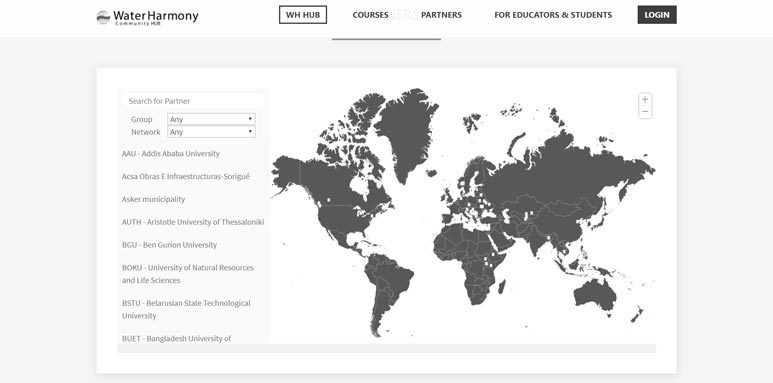Zoom out of the map with minus button
773x383 pixels.
(x=645, y=112)
